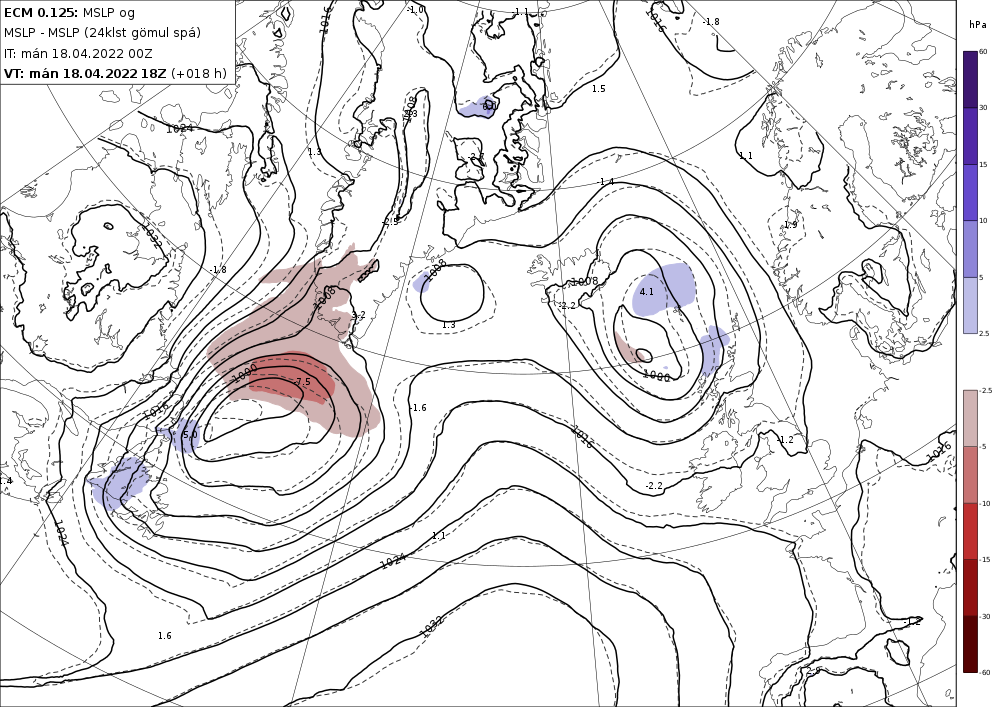Click the 1.6 value label
Image resolution: width=1000 pixels, height=707 pixels.
[x=165, y=636]
